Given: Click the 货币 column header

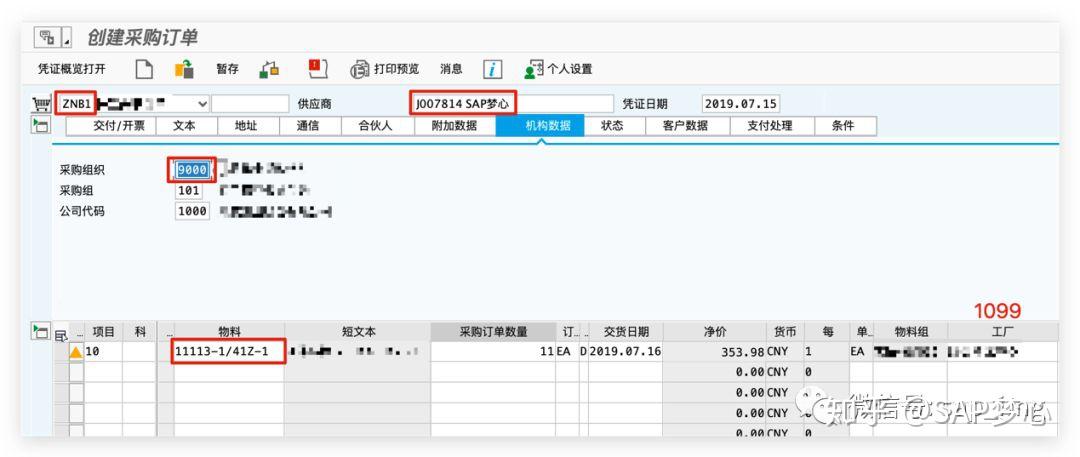Looking at the screenshot, I should tap(785, 332).
